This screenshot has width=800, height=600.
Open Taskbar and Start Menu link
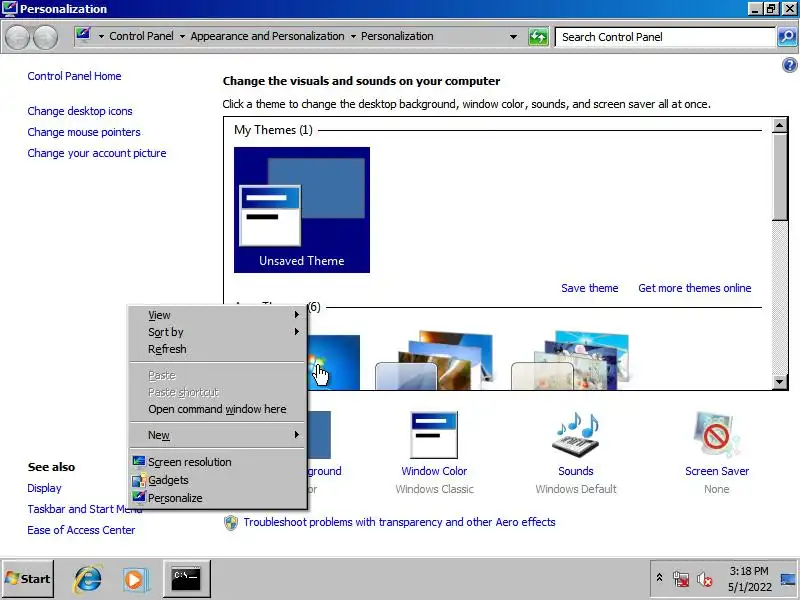(77, 509)
